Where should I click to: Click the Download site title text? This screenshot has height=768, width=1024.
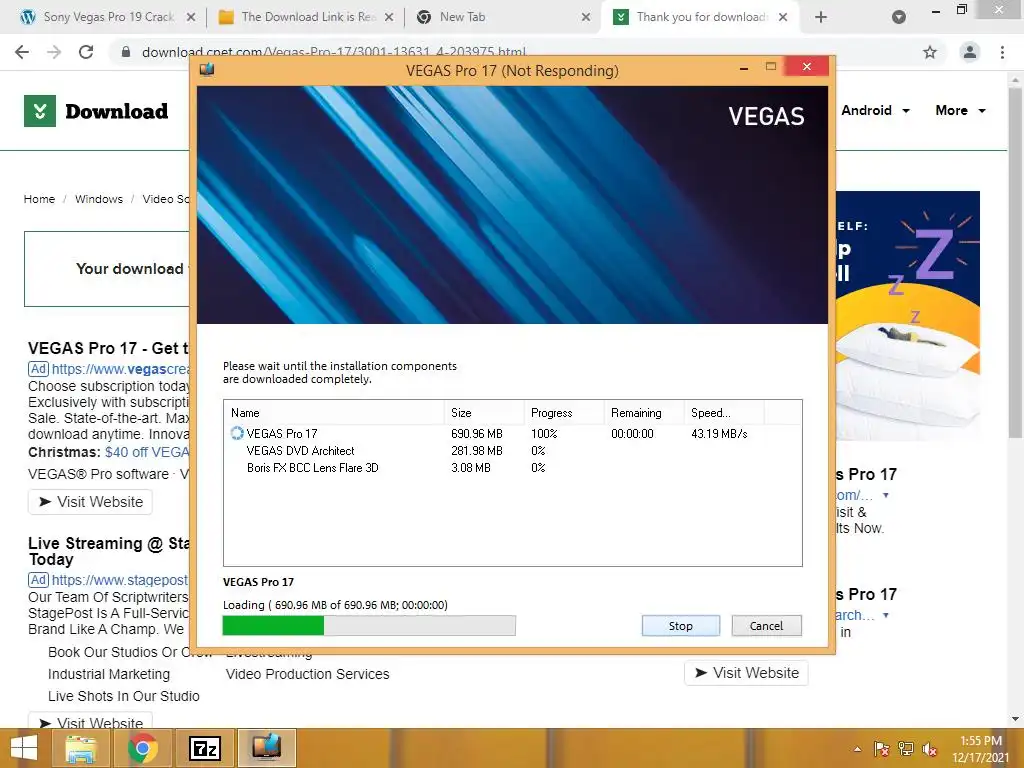117,111
